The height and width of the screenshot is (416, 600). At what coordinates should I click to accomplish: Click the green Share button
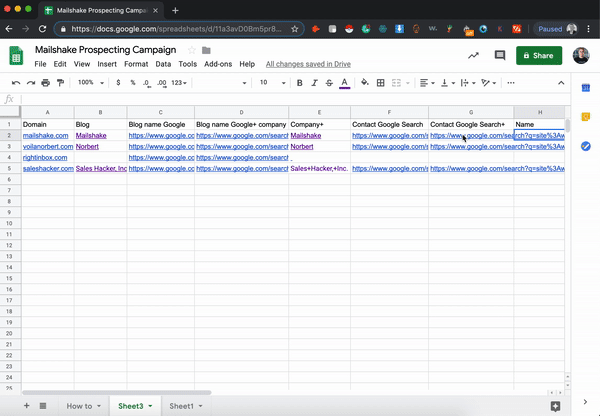(538, 56)
